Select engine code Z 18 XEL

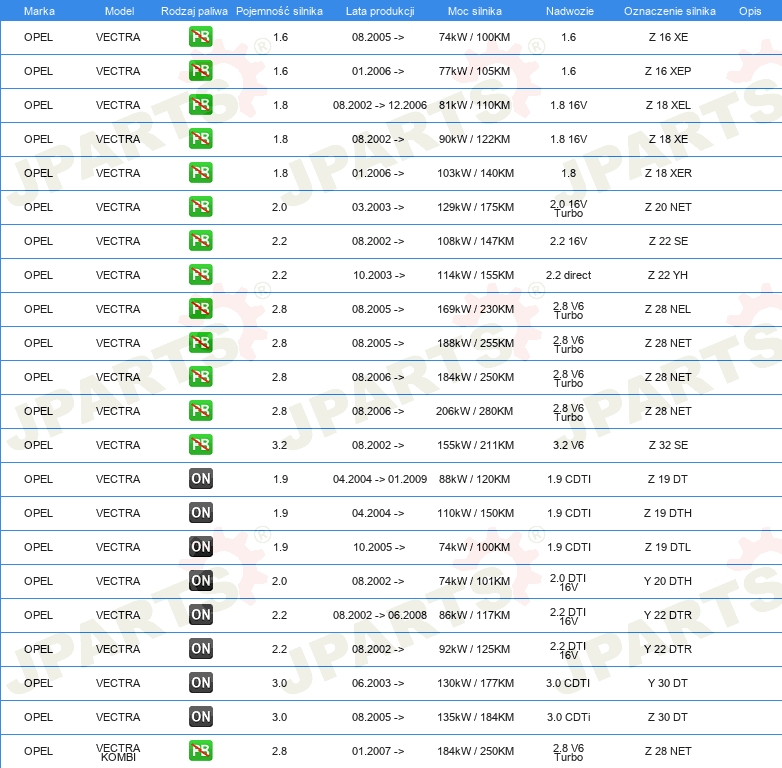pyautogui.click(x=668, y=105)
